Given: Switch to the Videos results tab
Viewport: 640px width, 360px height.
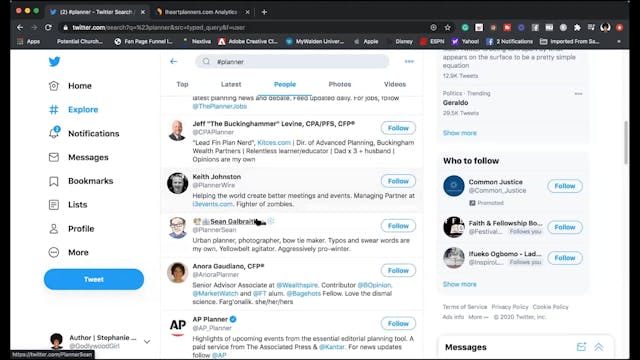Looking at the screenshot, I should [395, 84].
